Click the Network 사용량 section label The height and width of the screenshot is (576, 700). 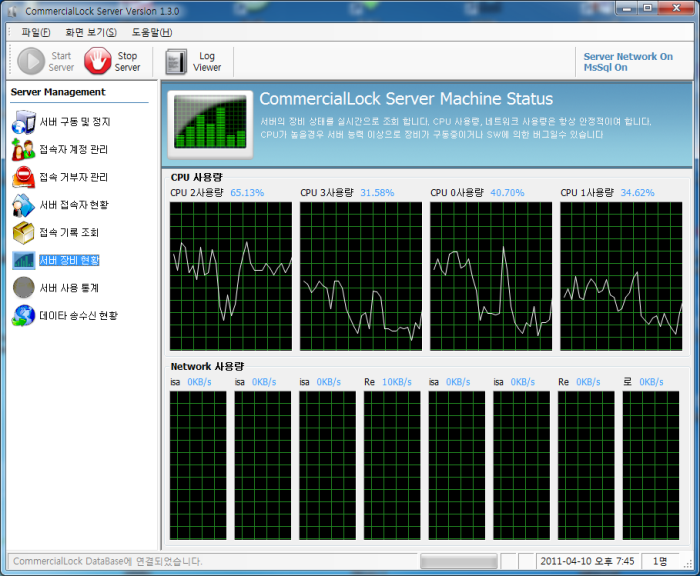point(207,367)
